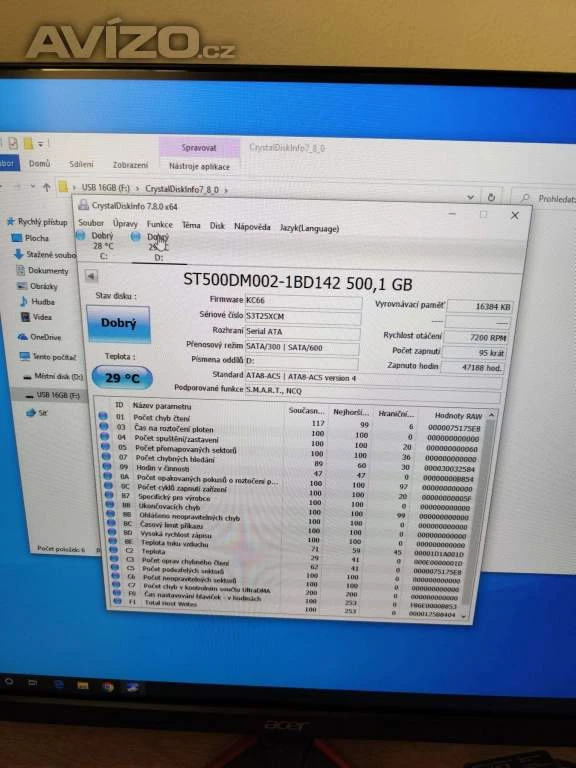Click status icon for Čas na roztočení ploten

(104, 426)
